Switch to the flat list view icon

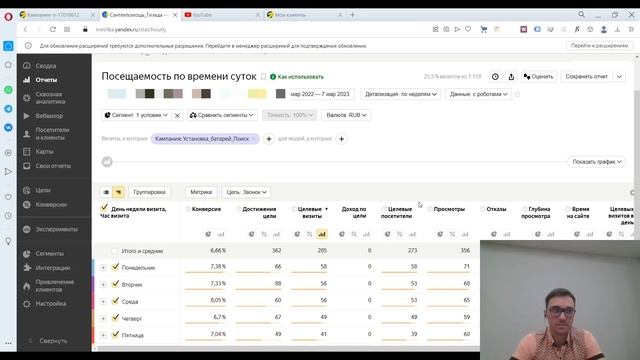(x=106, y=192)
